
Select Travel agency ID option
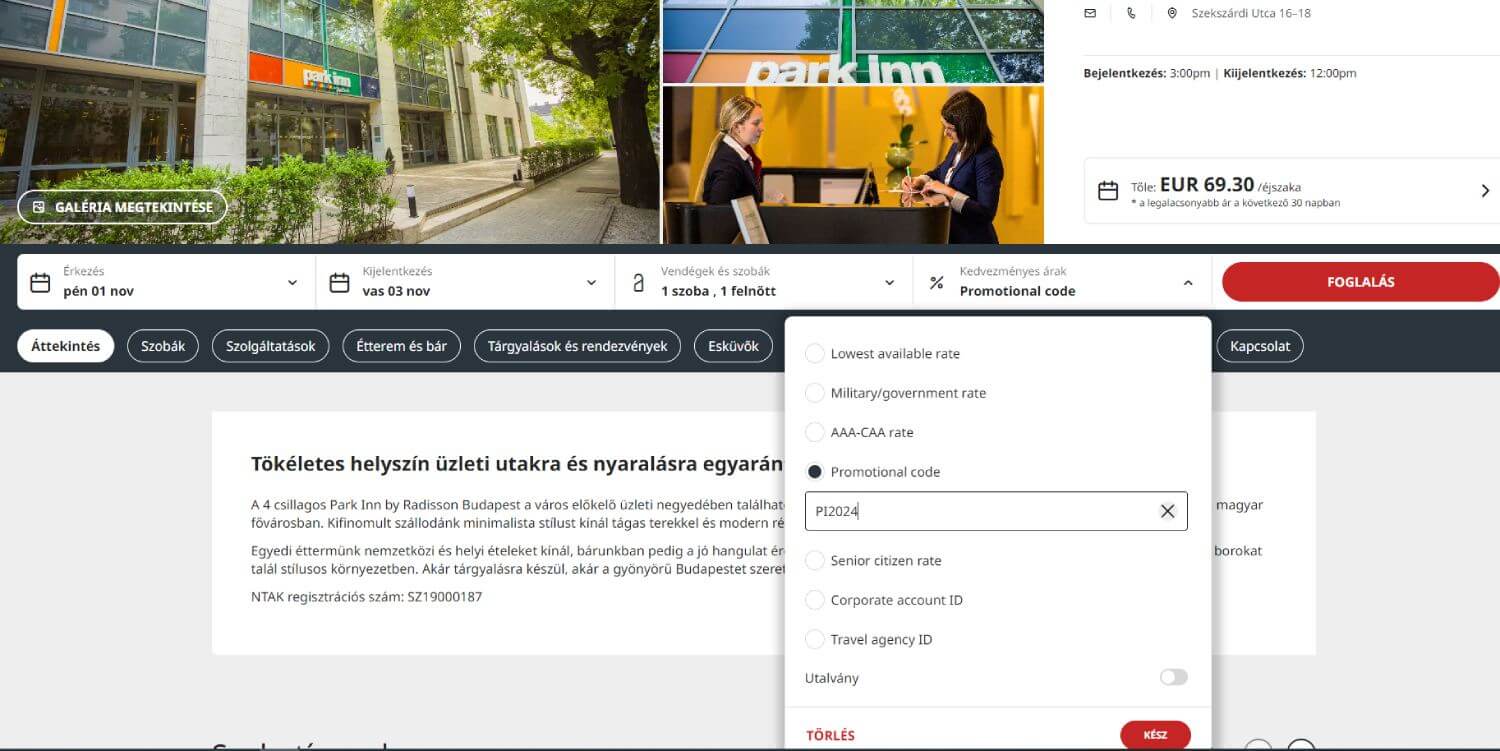[x=815, y=639]
